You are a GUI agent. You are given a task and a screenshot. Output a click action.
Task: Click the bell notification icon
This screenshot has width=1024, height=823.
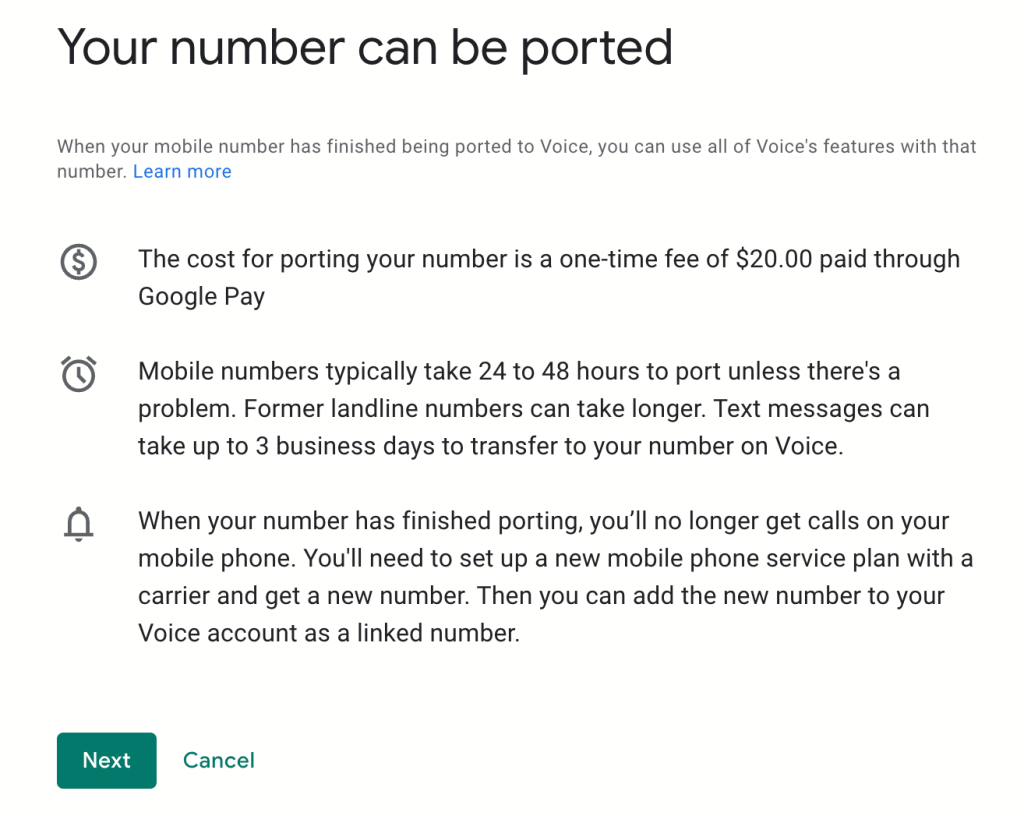pyautogui.click(x=78, y=524)
